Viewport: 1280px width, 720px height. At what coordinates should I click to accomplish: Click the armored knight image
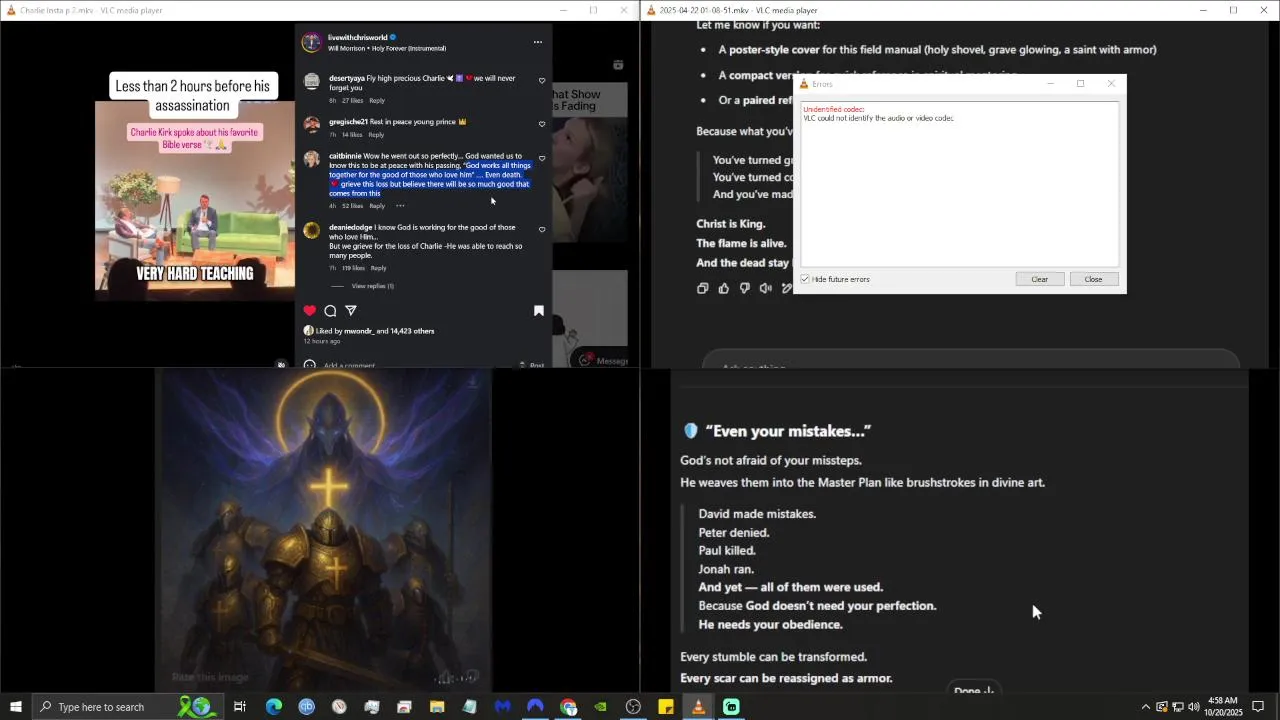323,530
